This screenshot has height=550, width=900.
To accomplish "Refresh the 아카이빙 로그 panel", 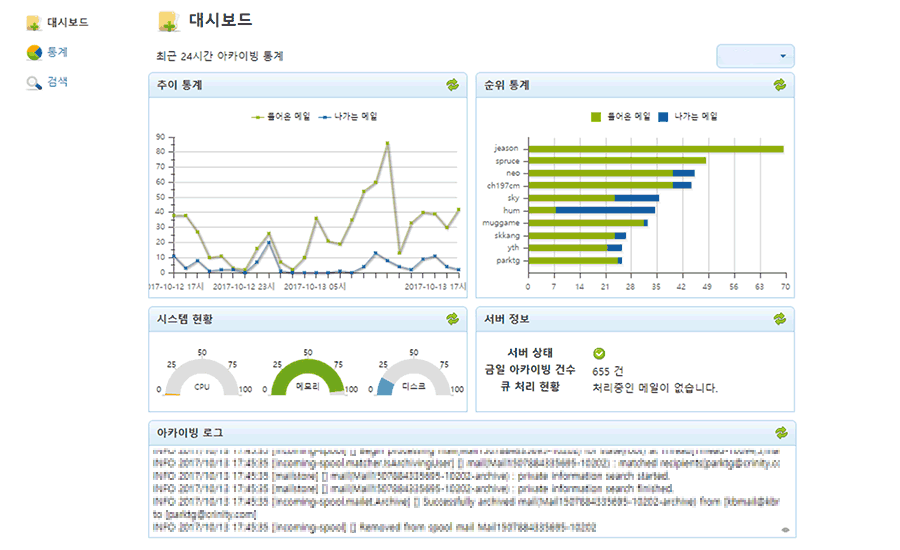I will coord(780,433).
